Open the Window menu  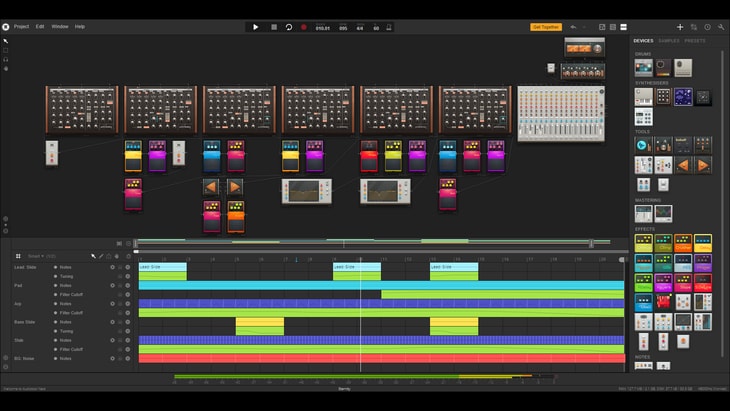coord(60,27)
